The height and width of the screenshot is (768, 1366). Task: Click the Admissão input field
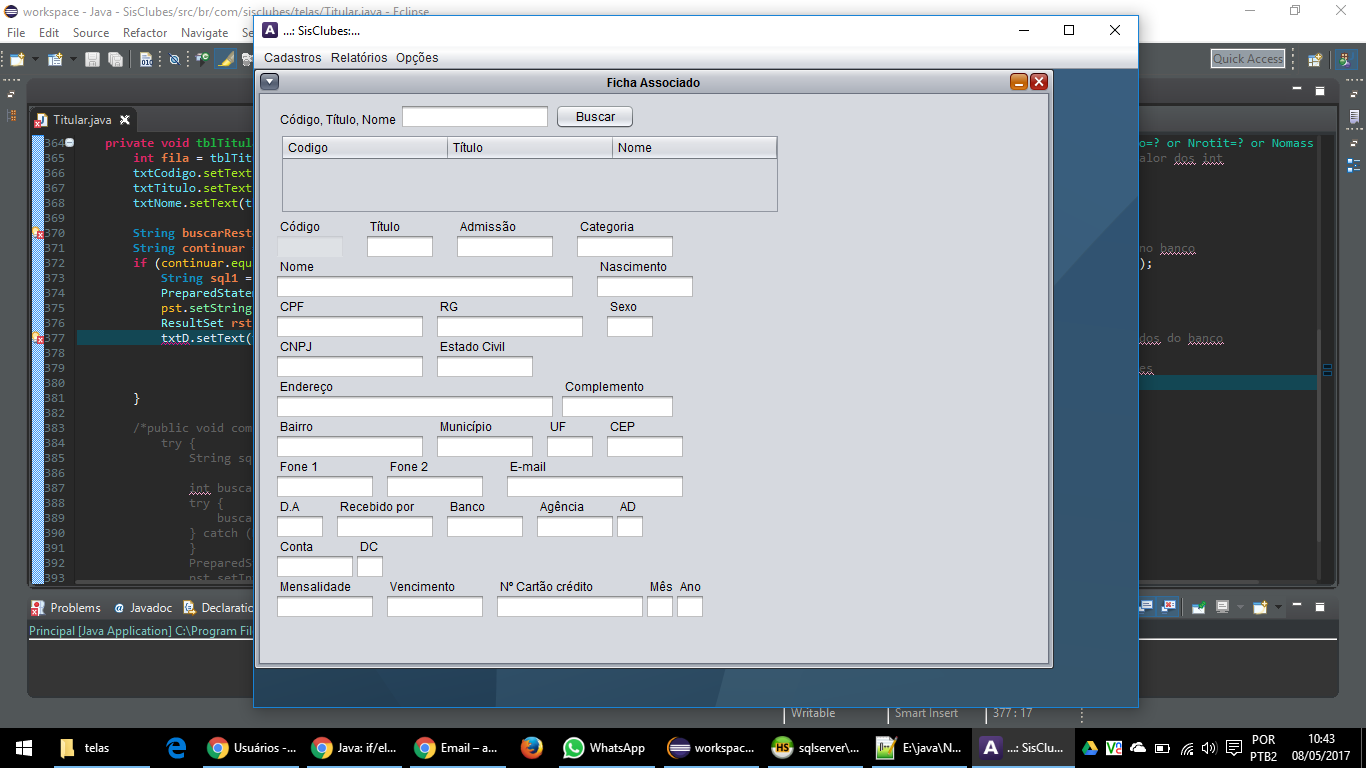505,247
